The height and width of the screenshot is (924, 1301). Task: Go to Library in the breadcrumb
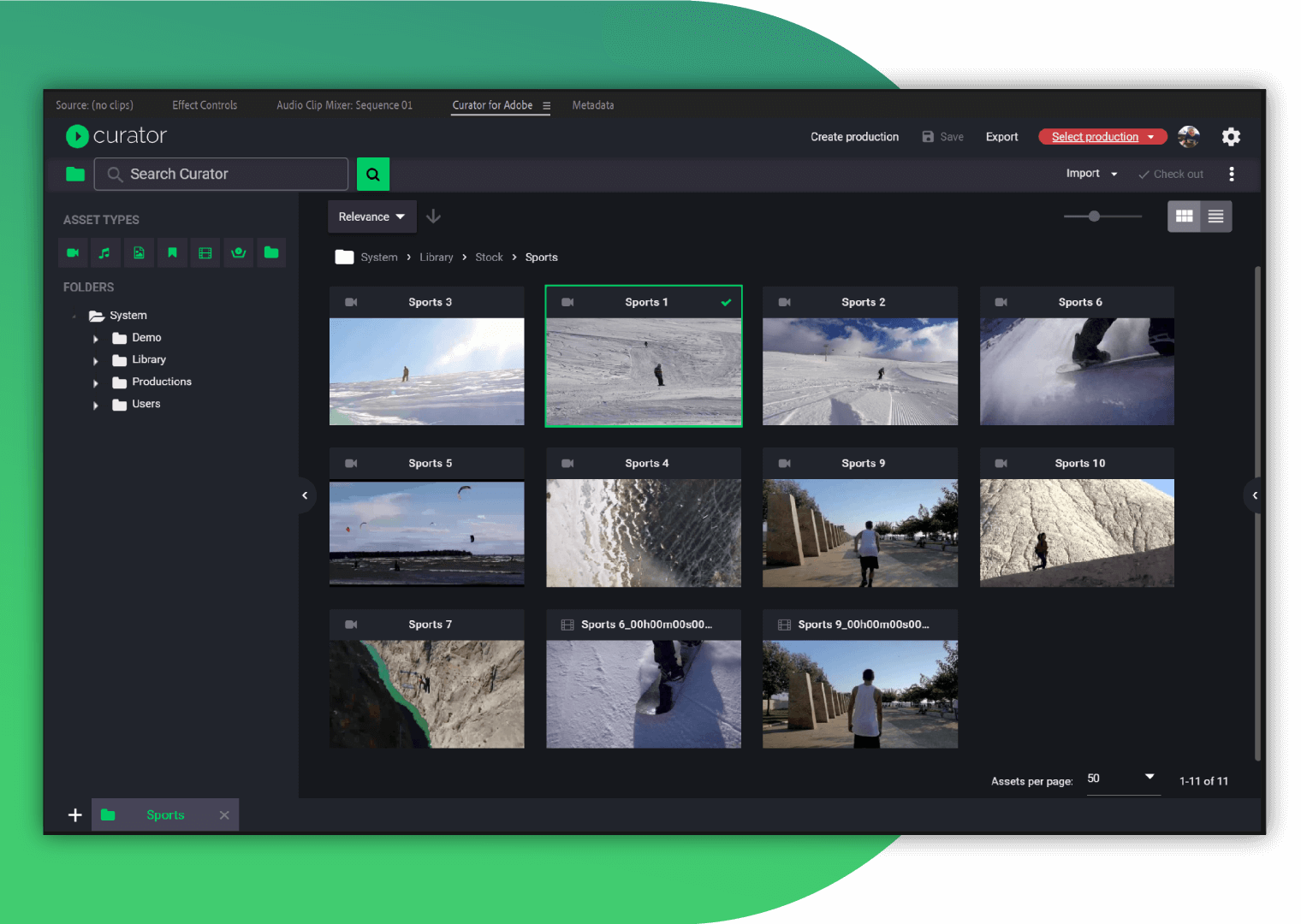tap(437, 258)
